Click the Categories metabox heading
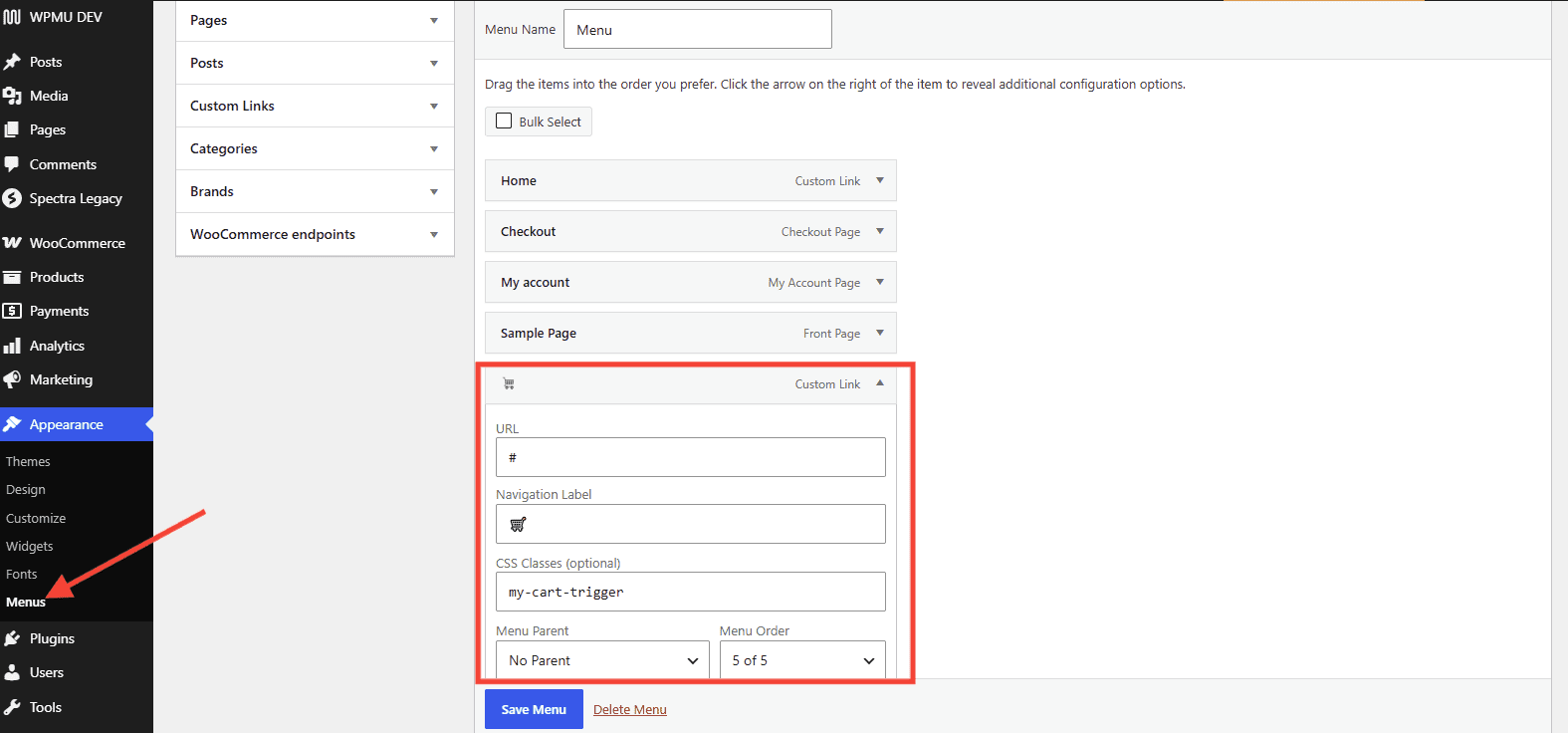Screen dimensions: 1568x733 (x=224, y=148)
